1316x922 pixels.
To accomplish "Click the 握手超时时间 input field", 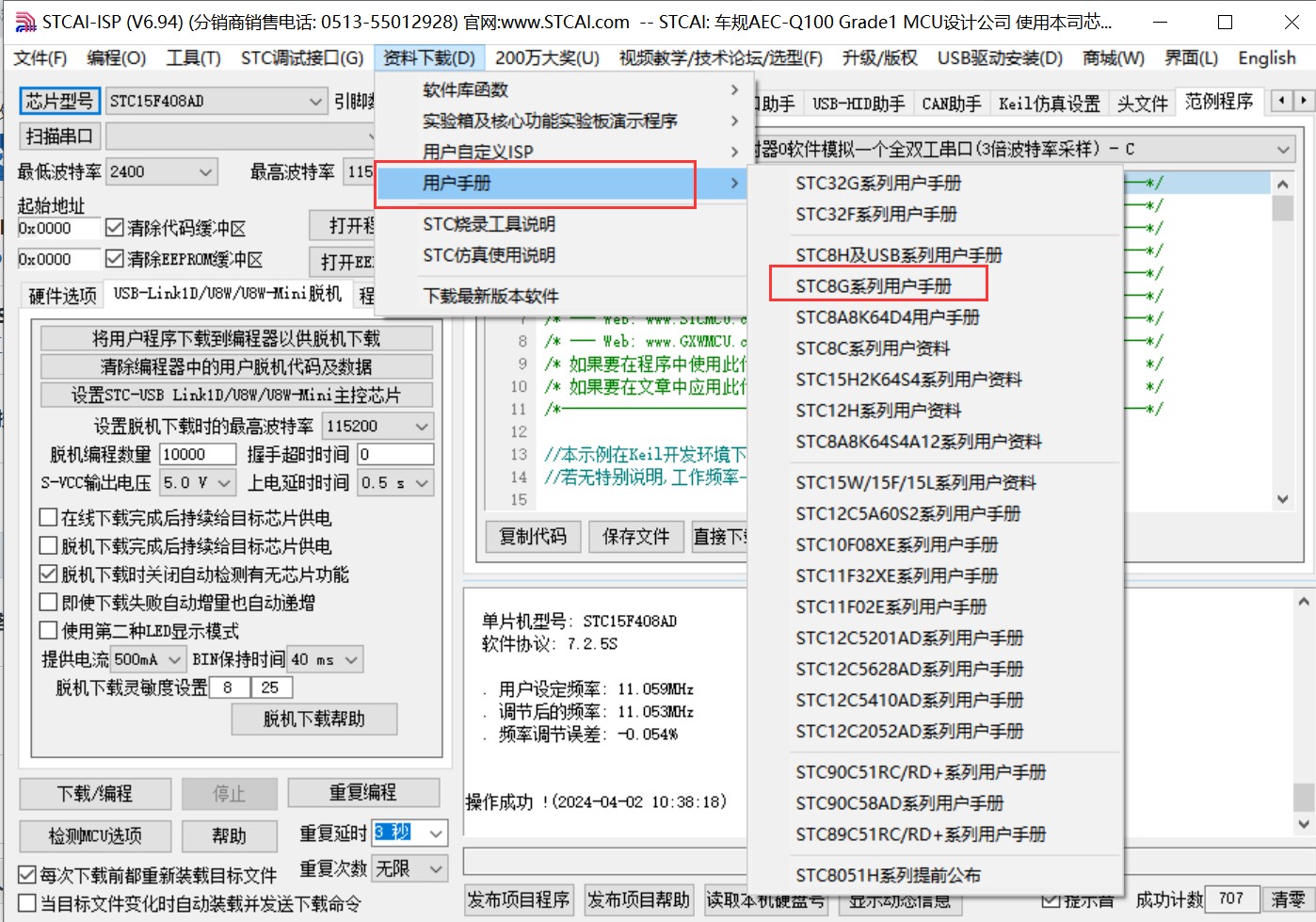I will [x=395, y=455].
